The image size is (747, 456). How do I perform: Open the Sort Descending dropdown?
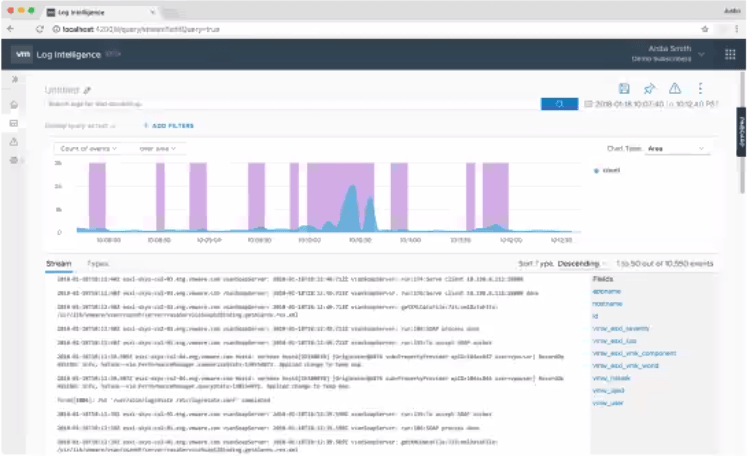[x=582, y=263]
